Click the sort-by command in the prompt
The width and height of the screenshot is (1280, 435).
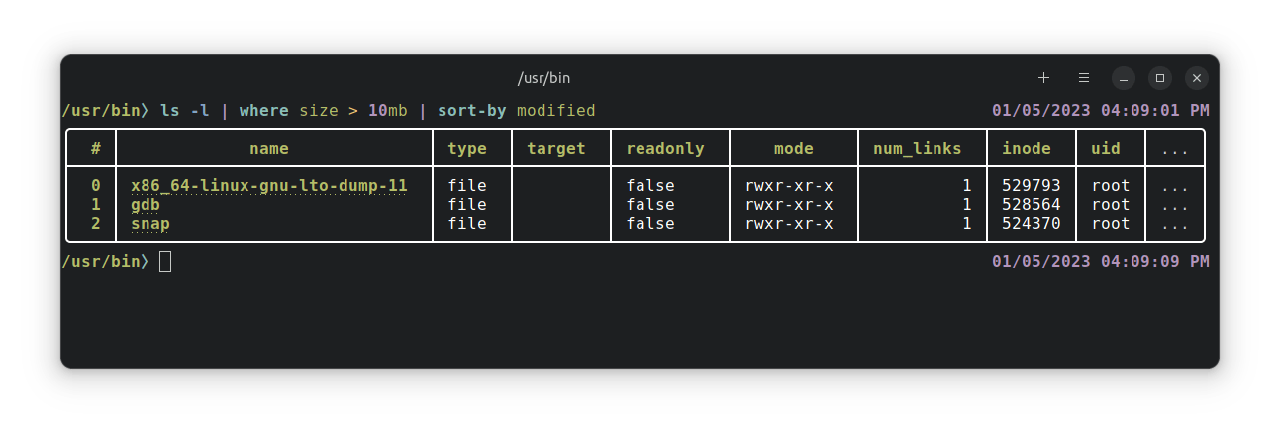tap(472, 110)
